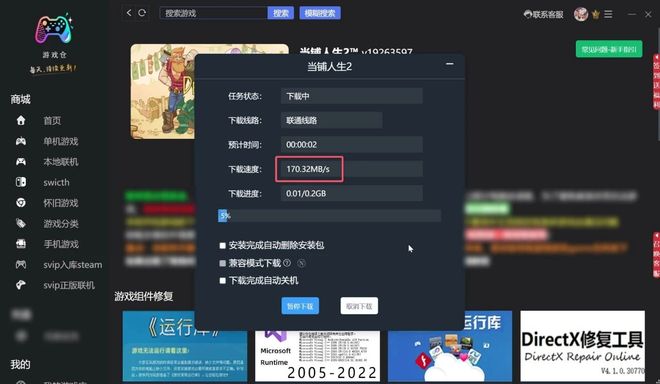
Task: Click the VIP crown icon
Action: click(x=596, y=15)
